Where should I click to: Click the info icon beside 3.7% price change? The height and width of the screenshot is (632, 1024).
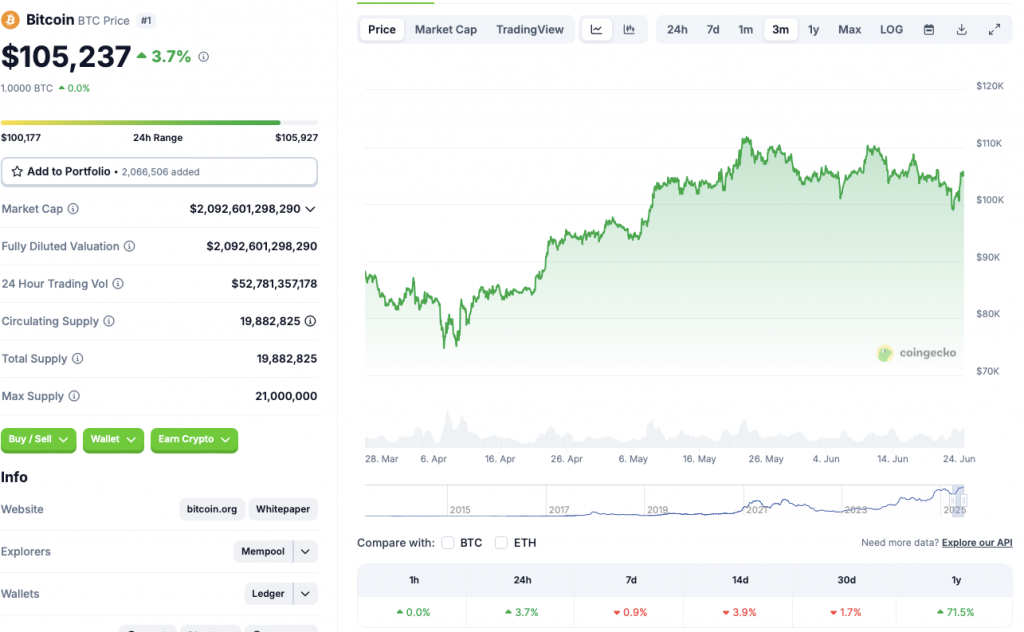point(204,57)
